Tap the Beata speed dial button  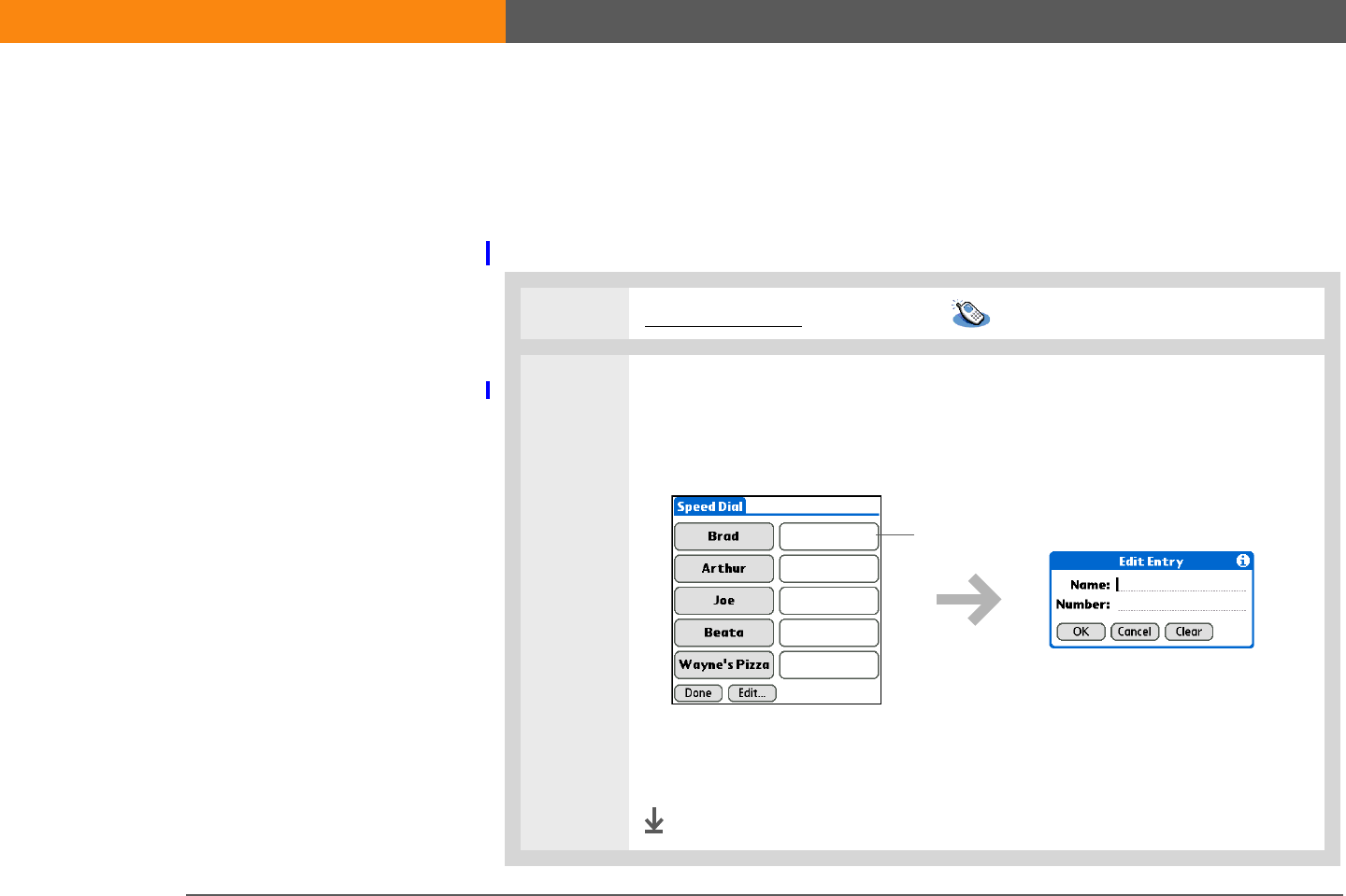pos(723,633)
